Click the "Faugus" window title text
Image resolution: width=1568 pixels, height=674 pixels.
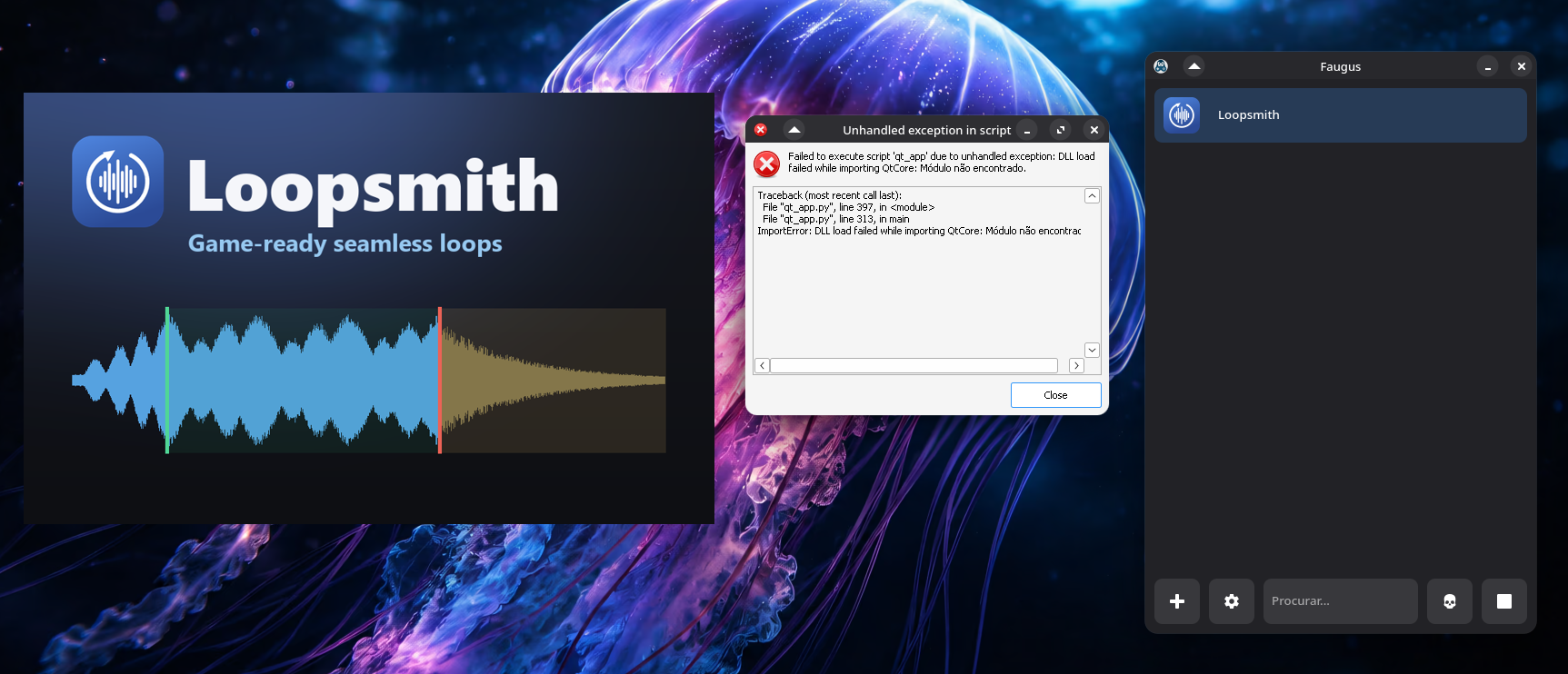click(1341, 66)
